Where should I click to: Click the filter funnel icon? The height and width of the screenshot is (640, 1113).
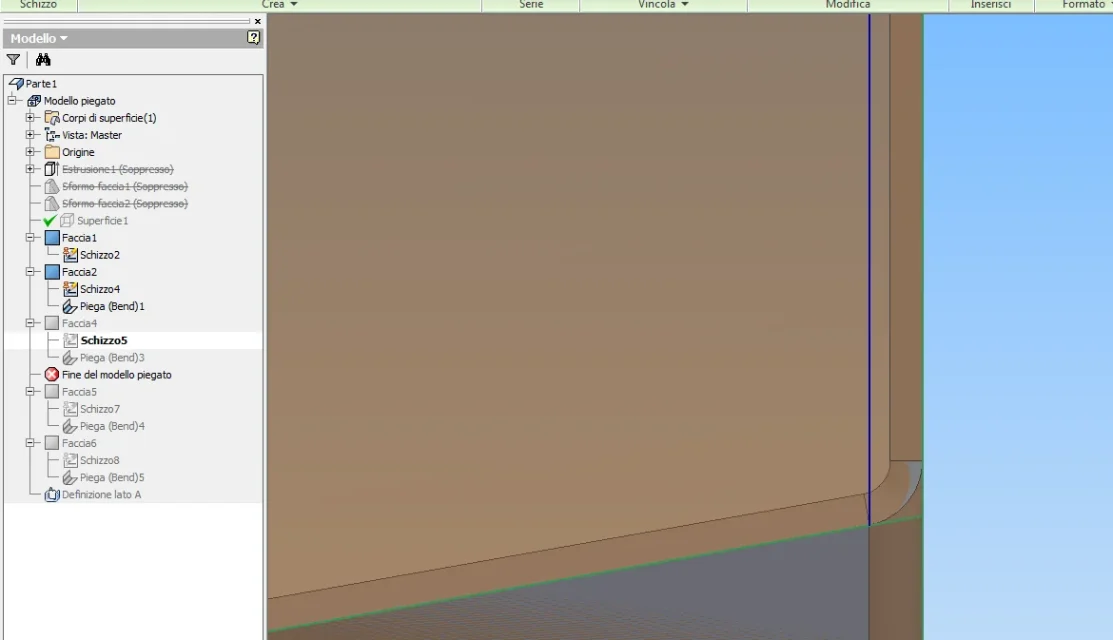click(x=13, y=60)
